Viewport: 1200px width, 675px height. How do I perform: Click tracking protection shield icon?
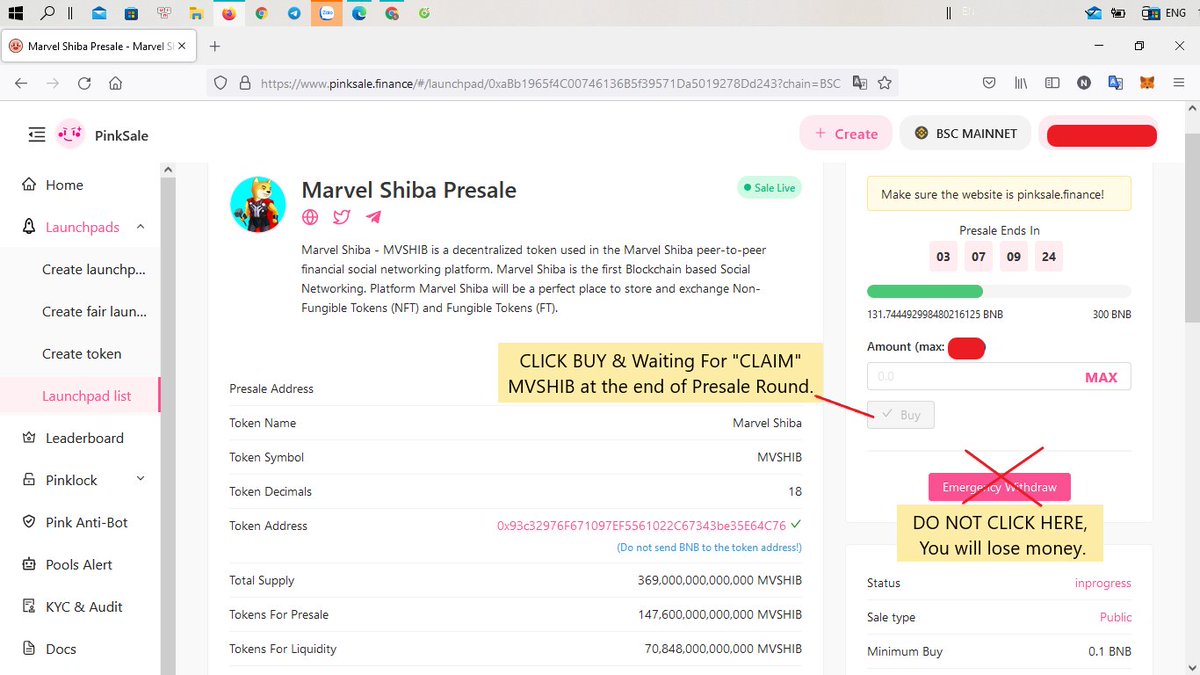click(222, 83)
